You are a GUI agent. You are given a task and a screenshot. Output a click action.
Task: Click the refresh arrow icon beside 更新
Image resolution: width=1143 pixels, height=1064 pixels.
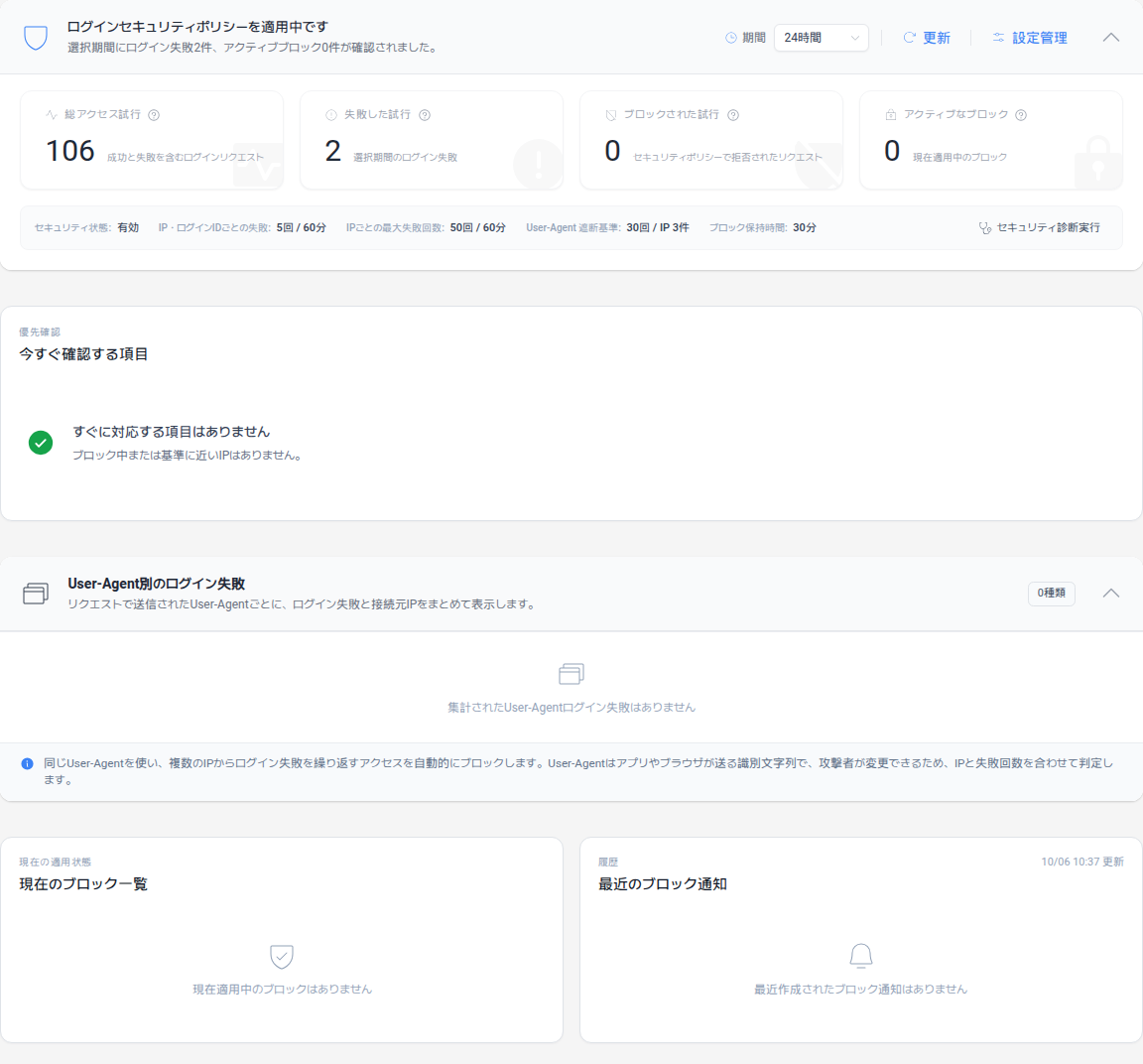[909, 38]
